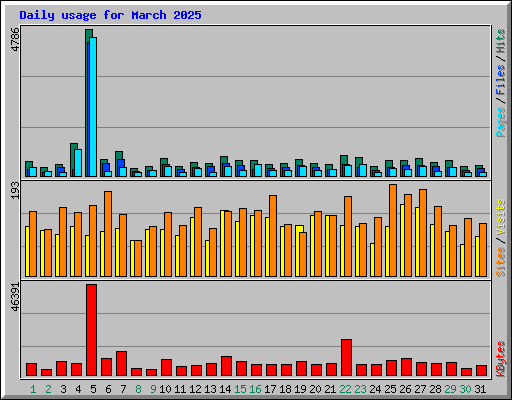Screen dimensions: 512x400
Task: Click day label 29 on the x-axis
Action: tap(450, 389)
